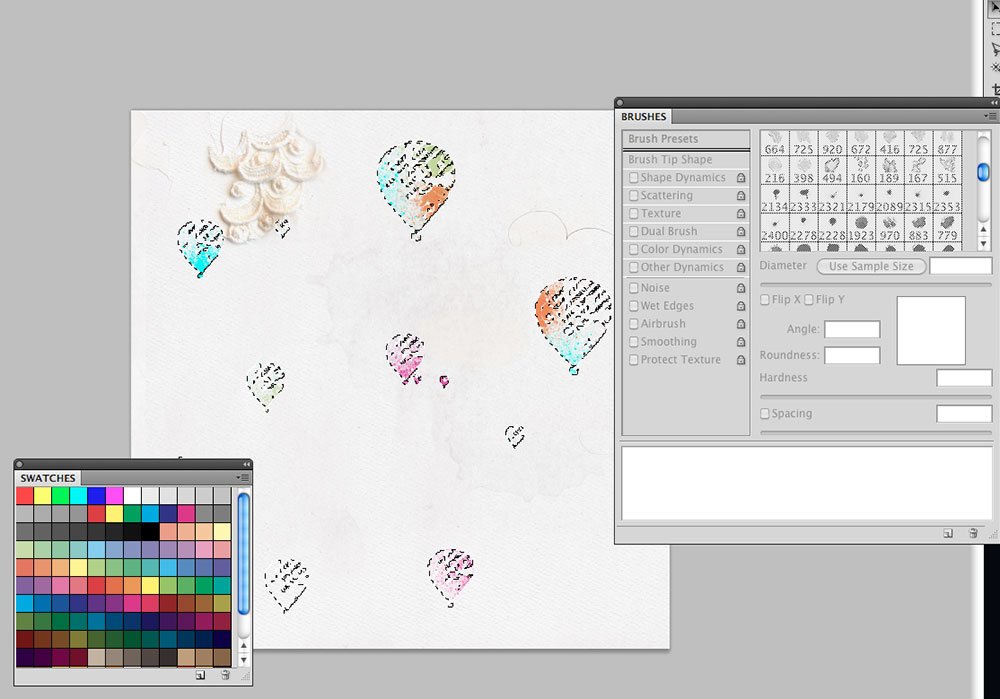
Task: Open the Brush Tip Shape section
Action: pyautogui.click(x=686, y=159)
